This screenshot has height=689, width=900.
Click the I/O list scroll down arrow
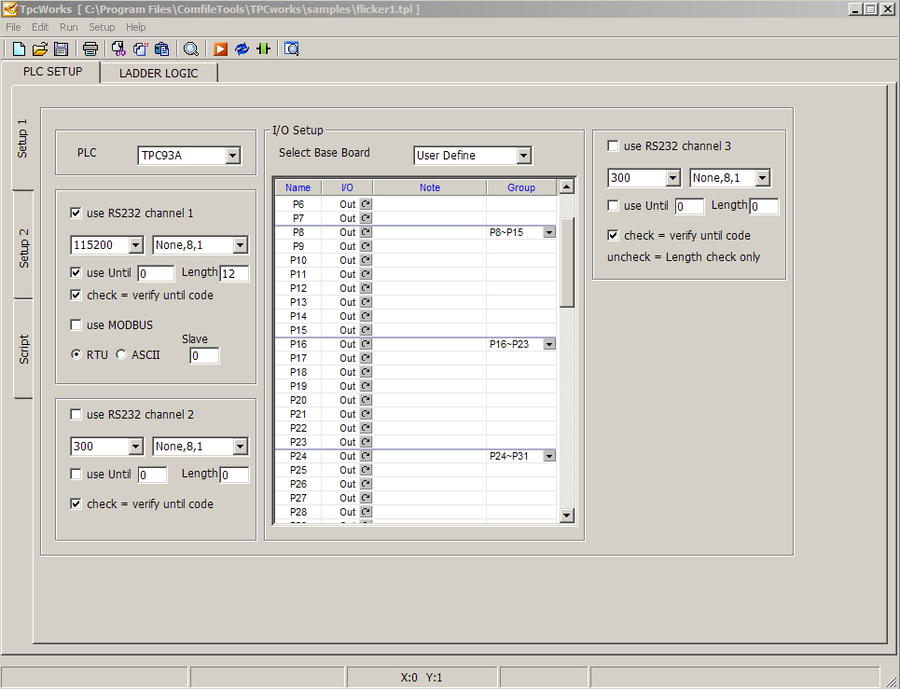[567, 515]
